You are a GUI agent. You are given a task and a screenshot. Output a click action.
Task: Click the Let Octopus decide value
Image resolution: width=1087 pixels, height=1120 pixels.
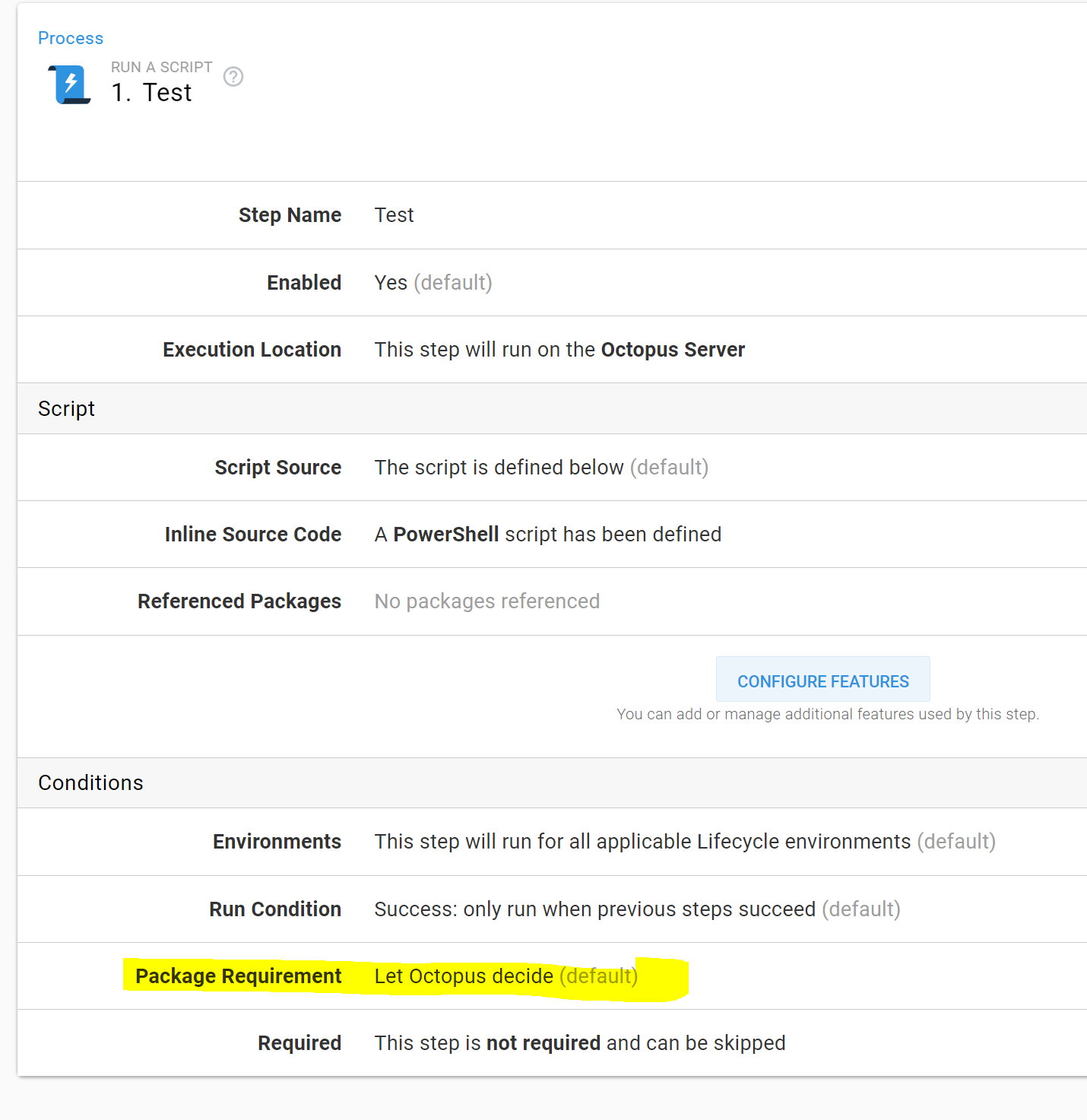tap(463, 976)
